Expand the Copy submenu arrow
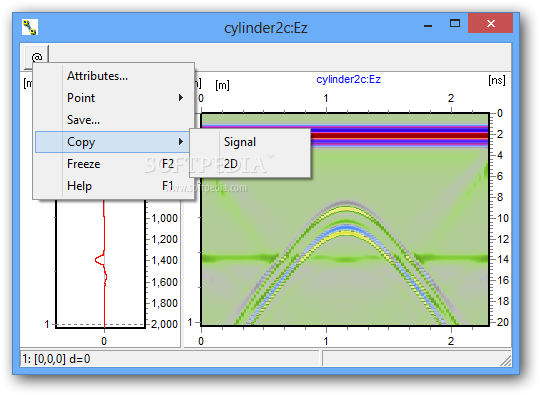The image size is (540, 395). click(x=180, y=142)
